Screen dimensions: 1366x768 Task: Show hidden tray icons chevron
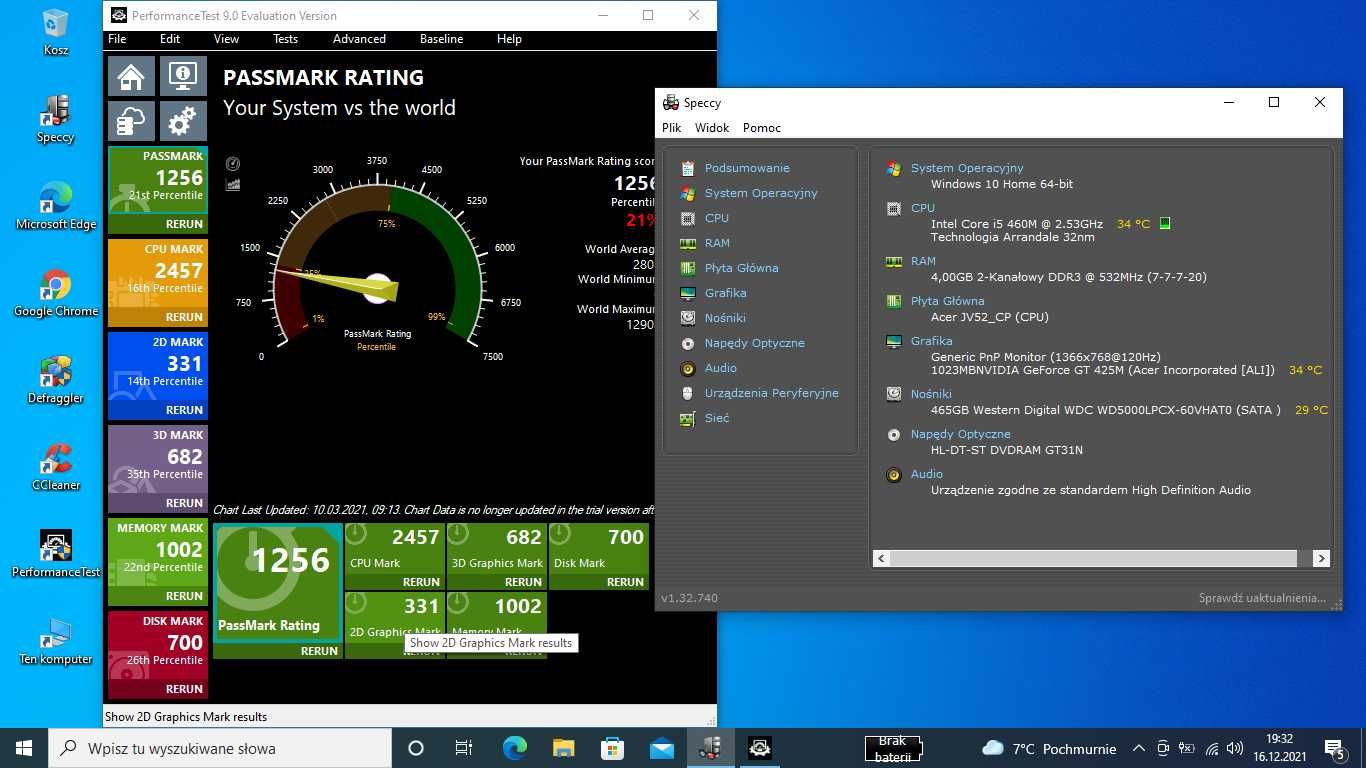tap(1138, 748)
